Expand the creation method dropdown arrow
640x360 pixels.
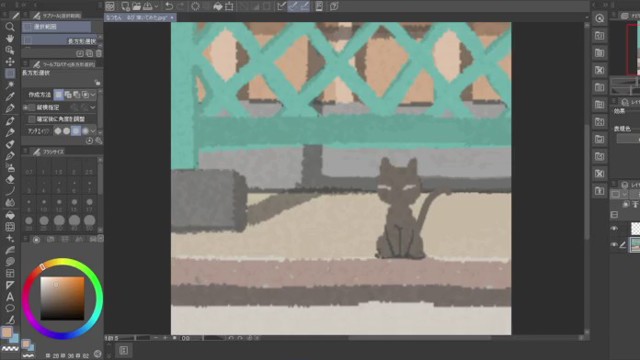tap(93, 95)
